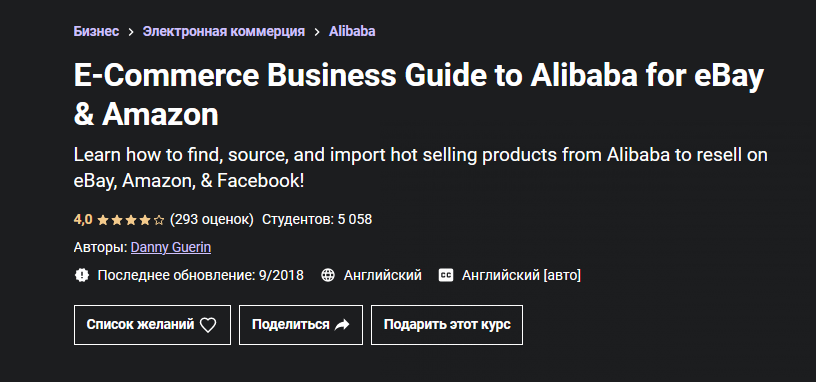Click the CC closed captions icon
This screenshot has width=816, height=382.
pyautogui.click(x=446, y=275)
